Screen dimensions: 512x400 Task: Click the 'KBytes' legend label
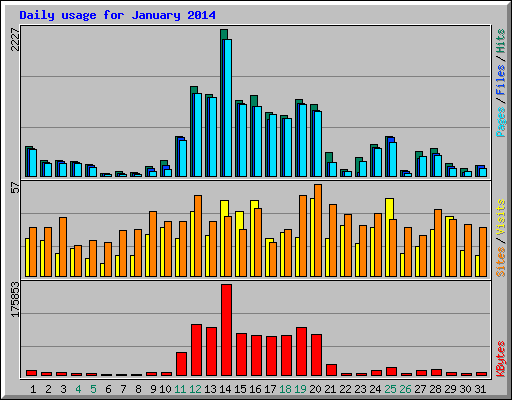(x=501, y=359)
